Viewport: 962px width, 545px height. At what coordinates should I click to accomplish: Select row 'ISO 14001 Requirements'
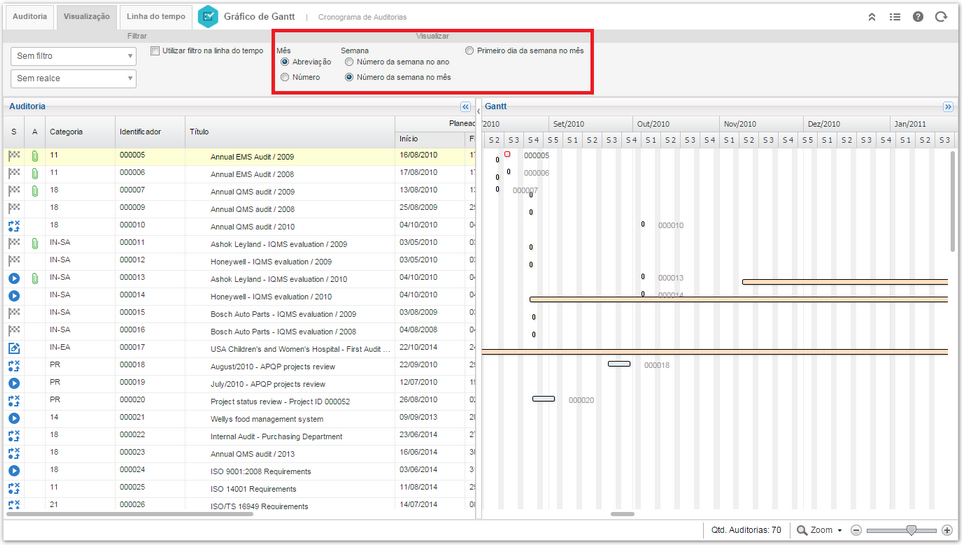click(239, 489)
